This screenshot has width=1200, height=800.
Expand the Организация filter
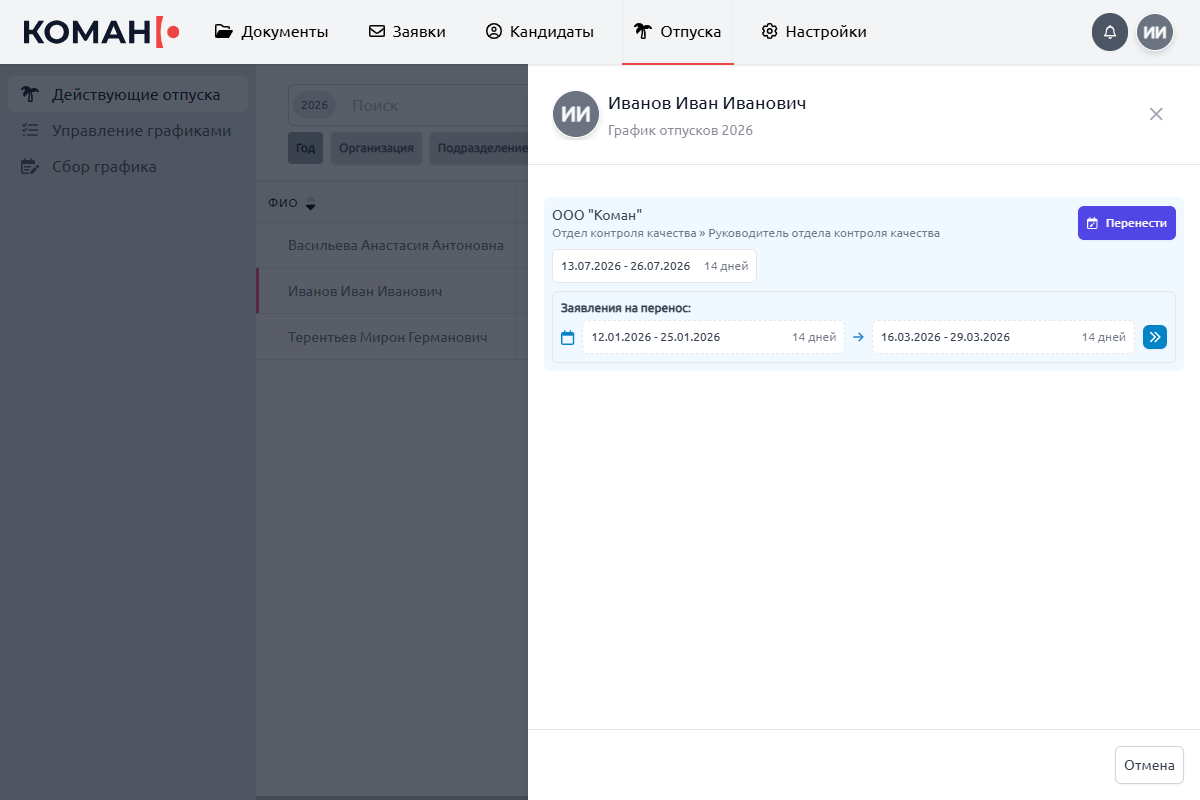click(x=376, y=148)
